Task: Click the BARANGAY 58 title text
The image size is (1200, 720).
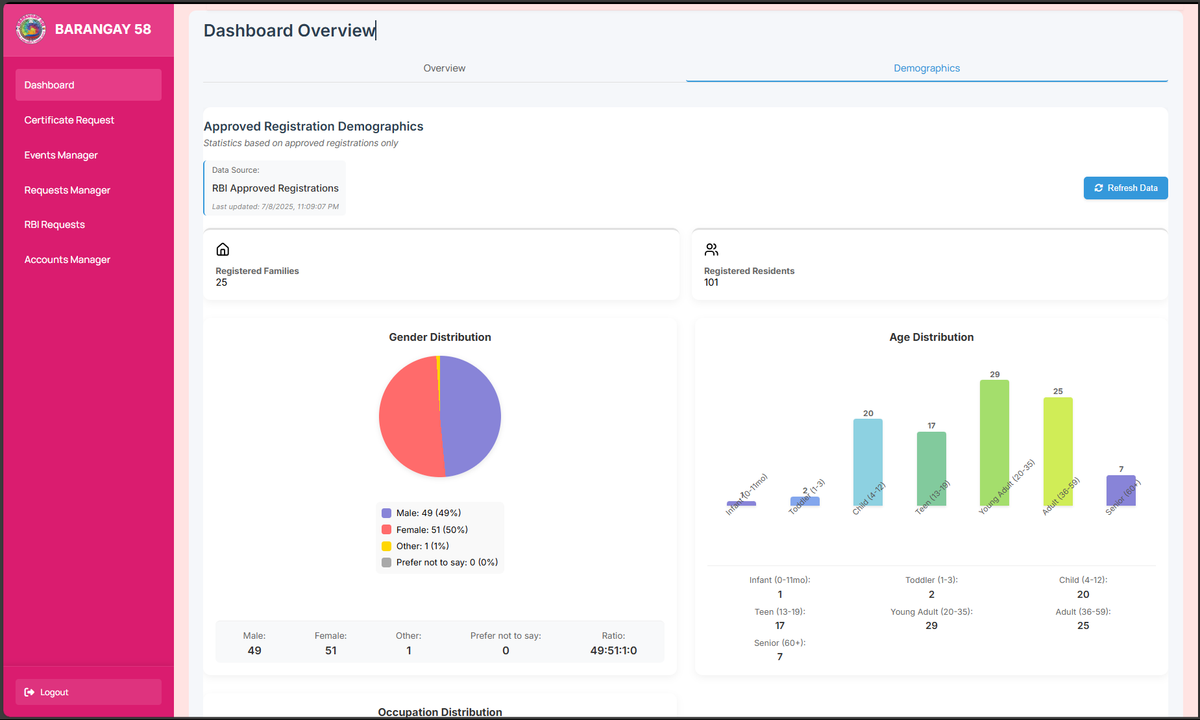Action: point(103,29)
